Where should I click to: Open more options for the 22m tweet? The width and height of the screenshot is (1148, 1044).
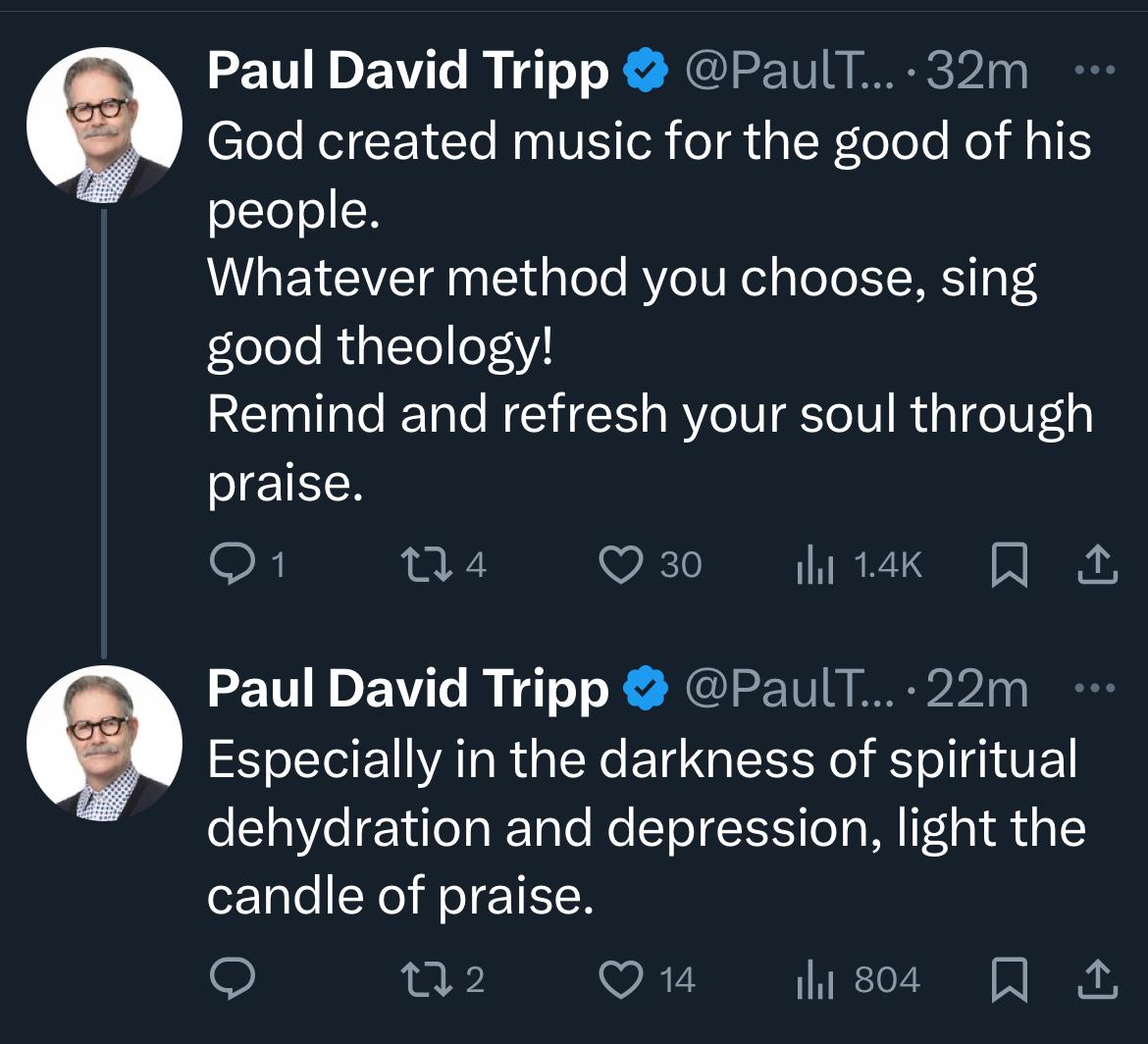coord(1096,689)
